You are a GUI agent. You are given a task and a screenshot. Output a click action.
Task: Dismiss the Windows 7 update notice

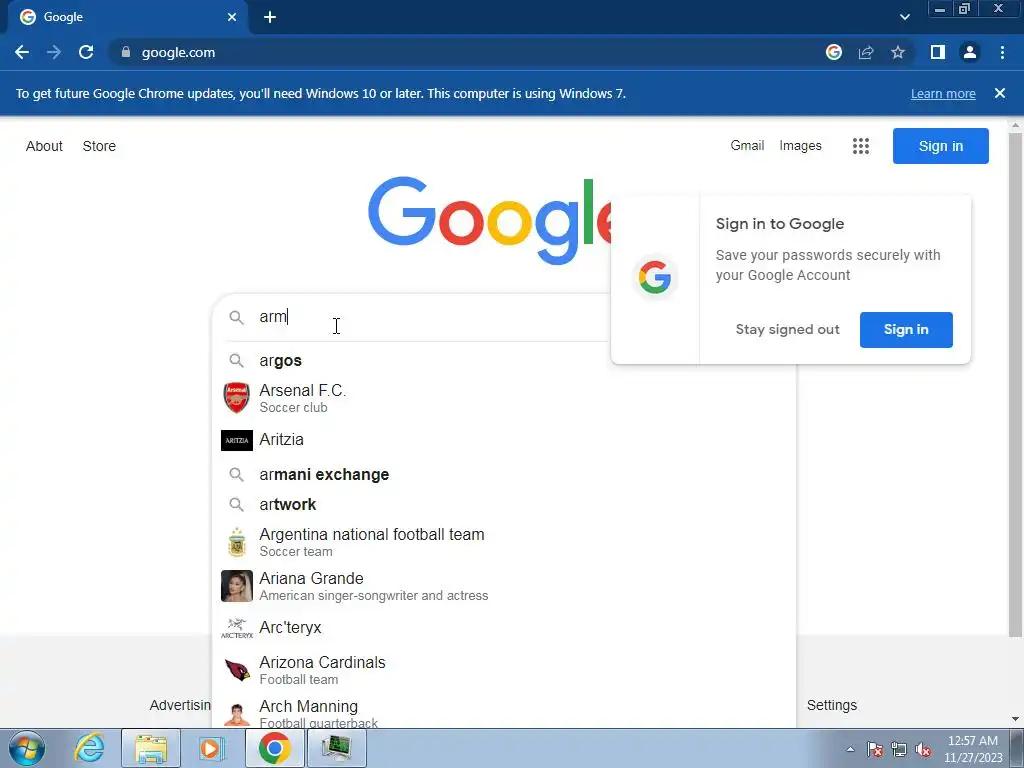tap(1000, 93)
